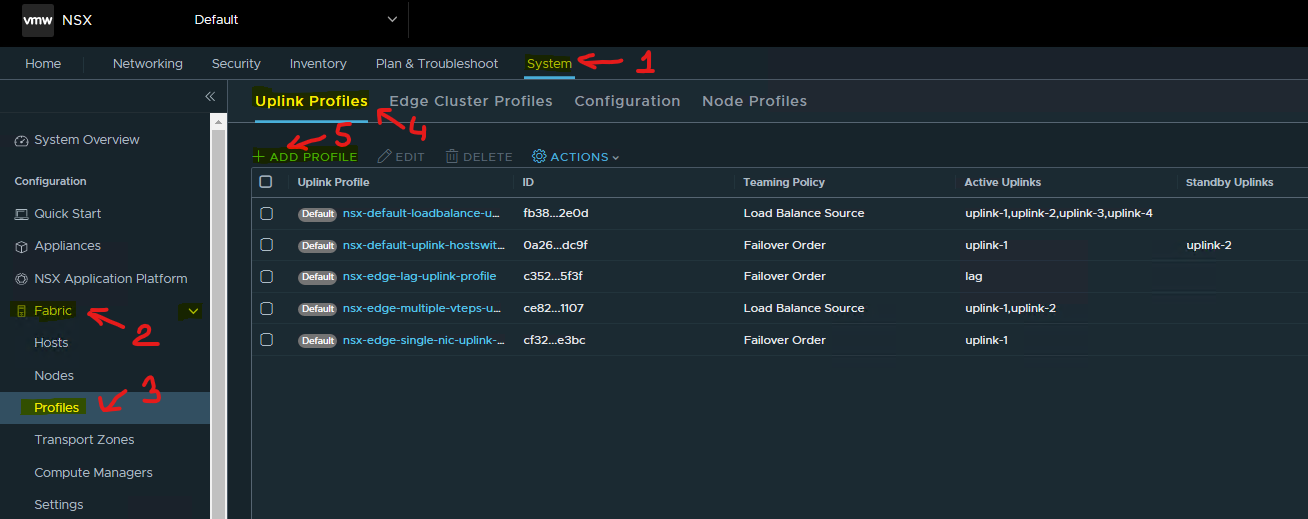Sort by ID column header
The height and width of the screenshot is (519, 1308).
(x=528, y=182)
